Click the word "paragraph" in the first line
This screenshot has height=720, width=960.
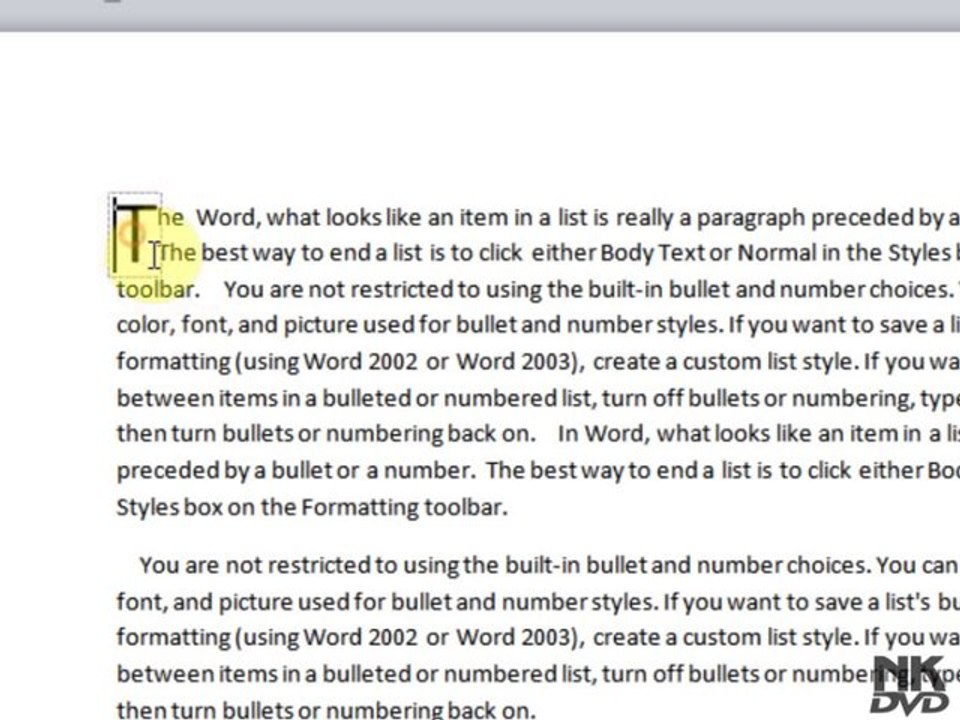[x=751, y=219]
